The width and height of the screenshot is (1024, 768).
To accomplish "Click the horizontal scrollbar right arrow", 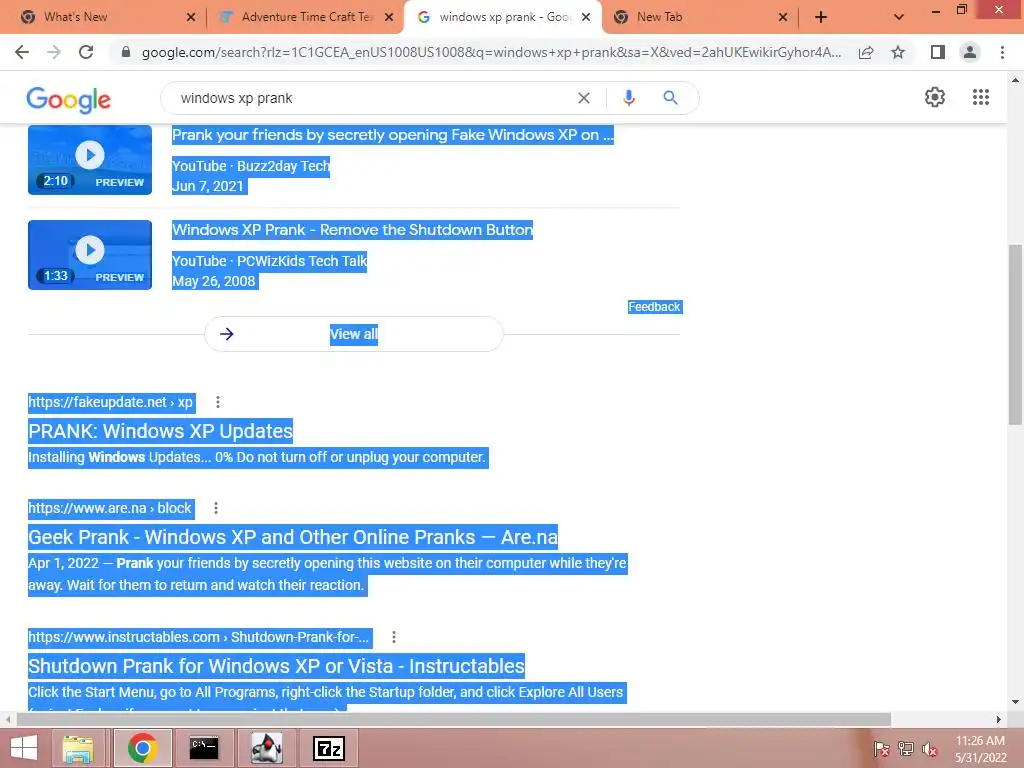I will [999, 719].
